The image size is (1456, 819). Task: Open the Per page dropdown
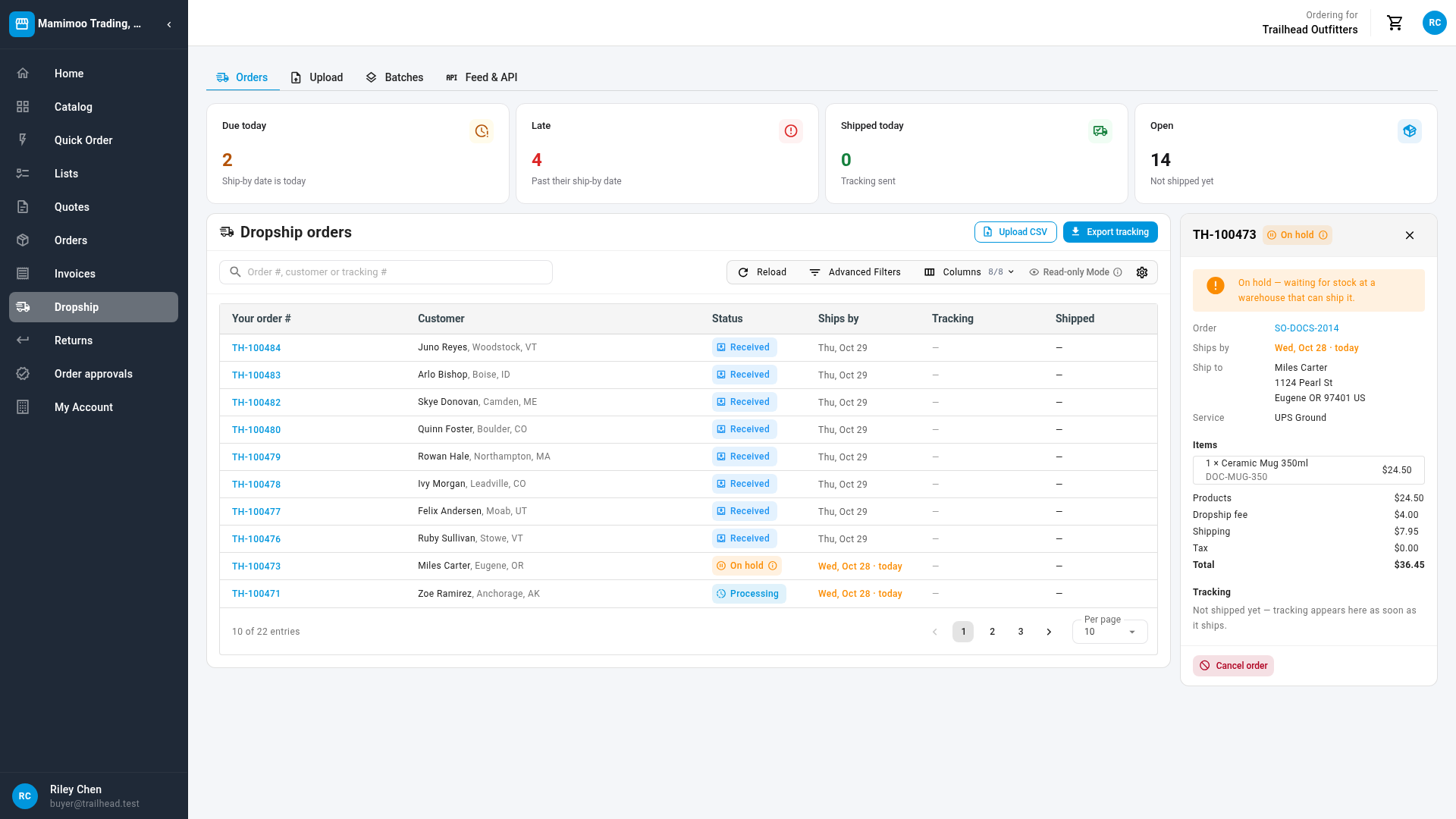1110,631
